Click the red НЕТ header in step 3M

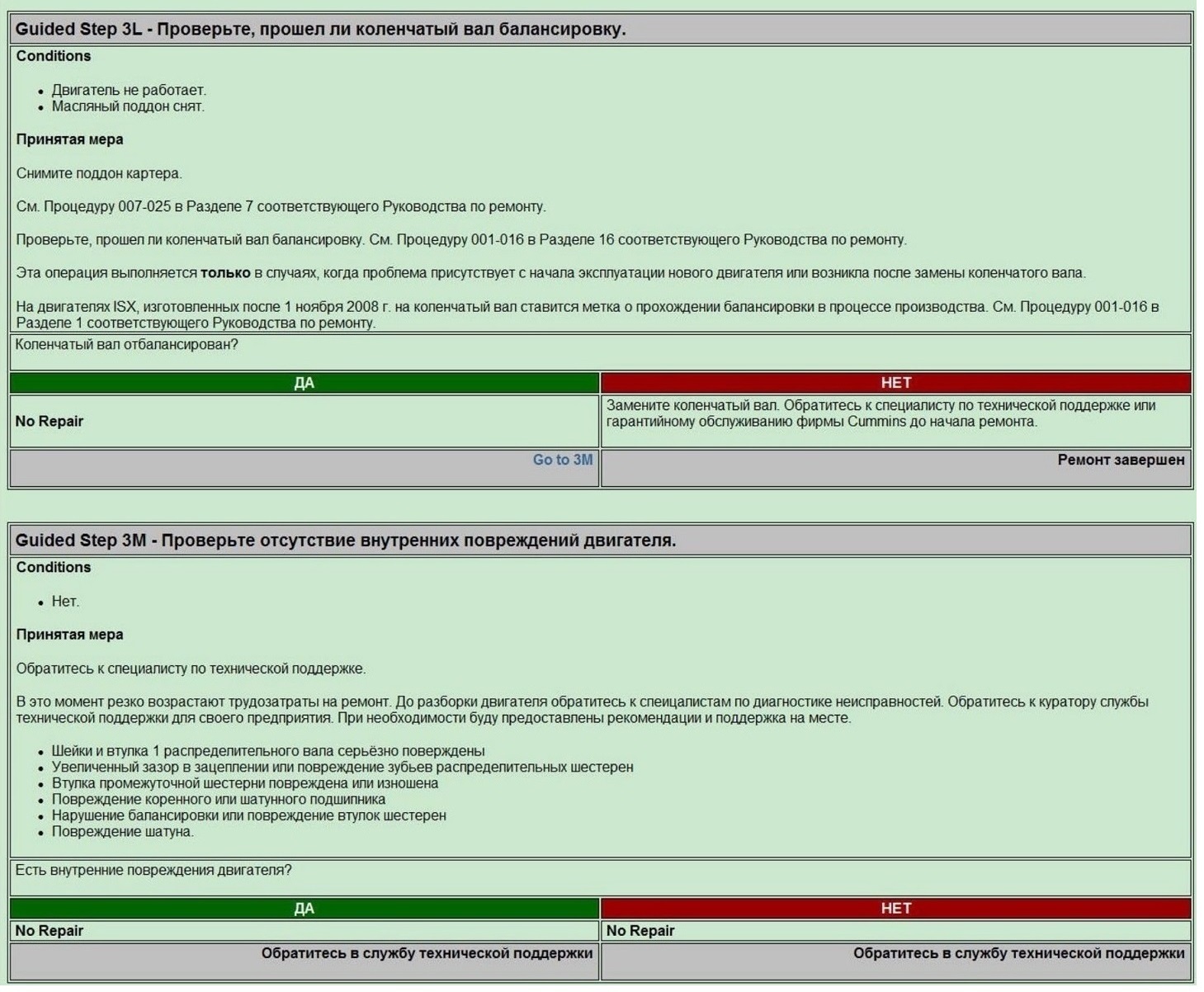click(896, 909)
